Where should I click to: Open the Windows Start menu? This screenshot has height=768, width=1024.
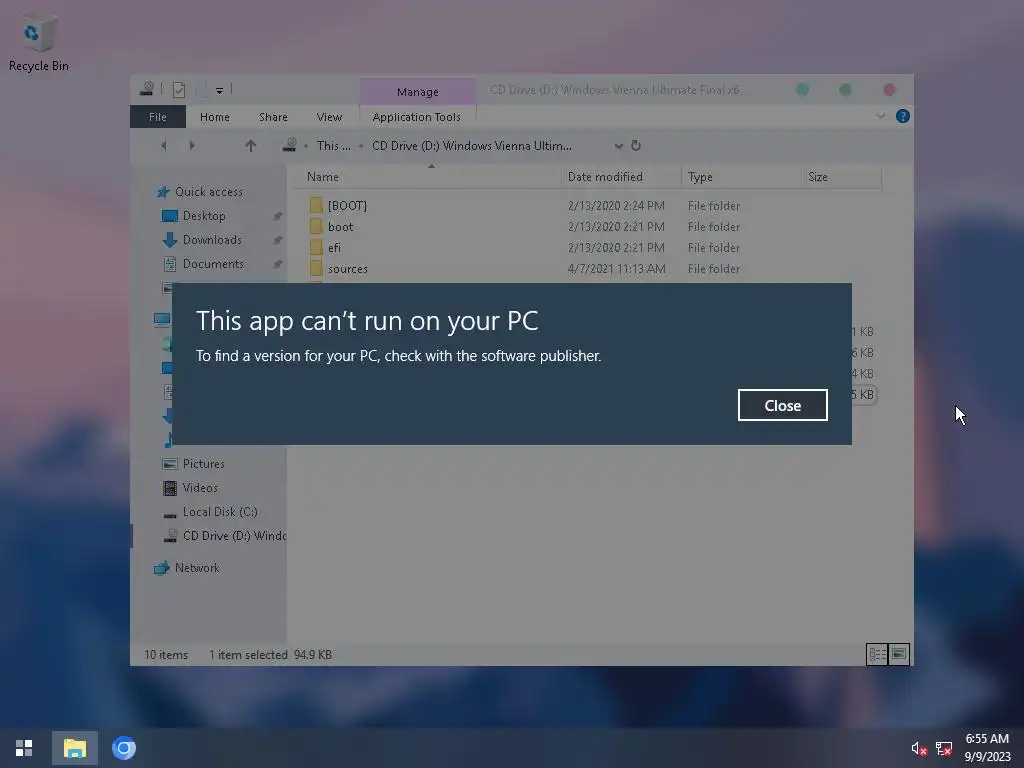click(x=24, y=748)
